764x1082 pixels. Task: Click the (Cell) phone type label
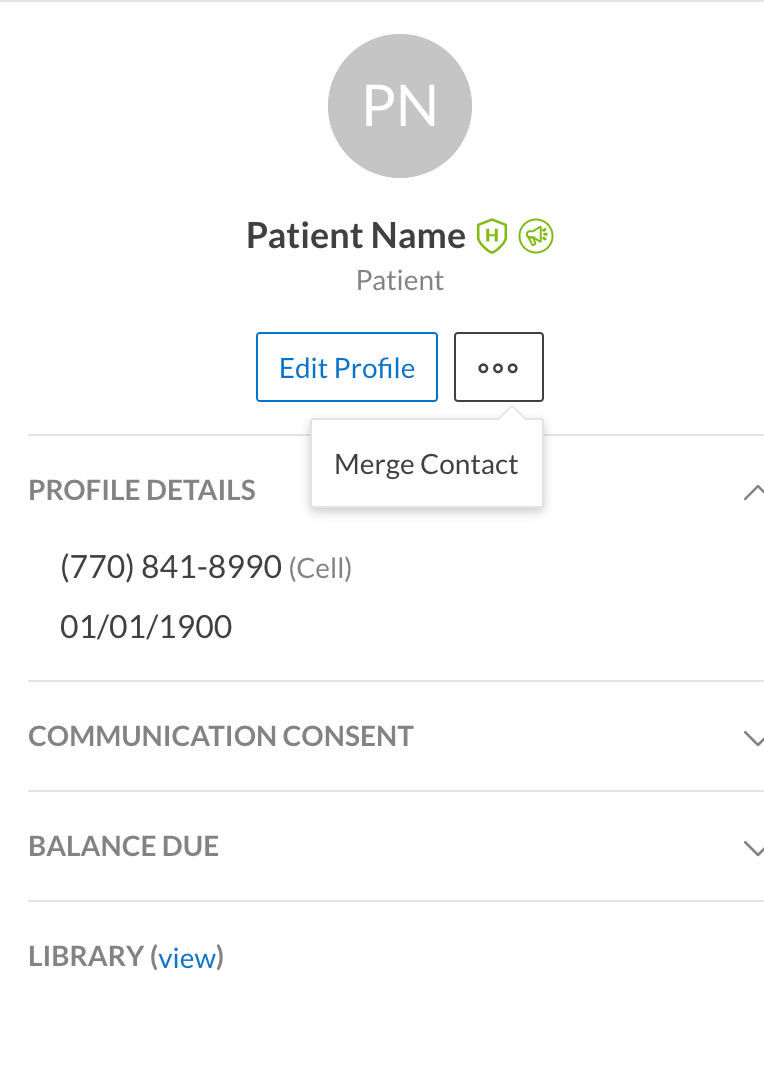click(320, 569)
